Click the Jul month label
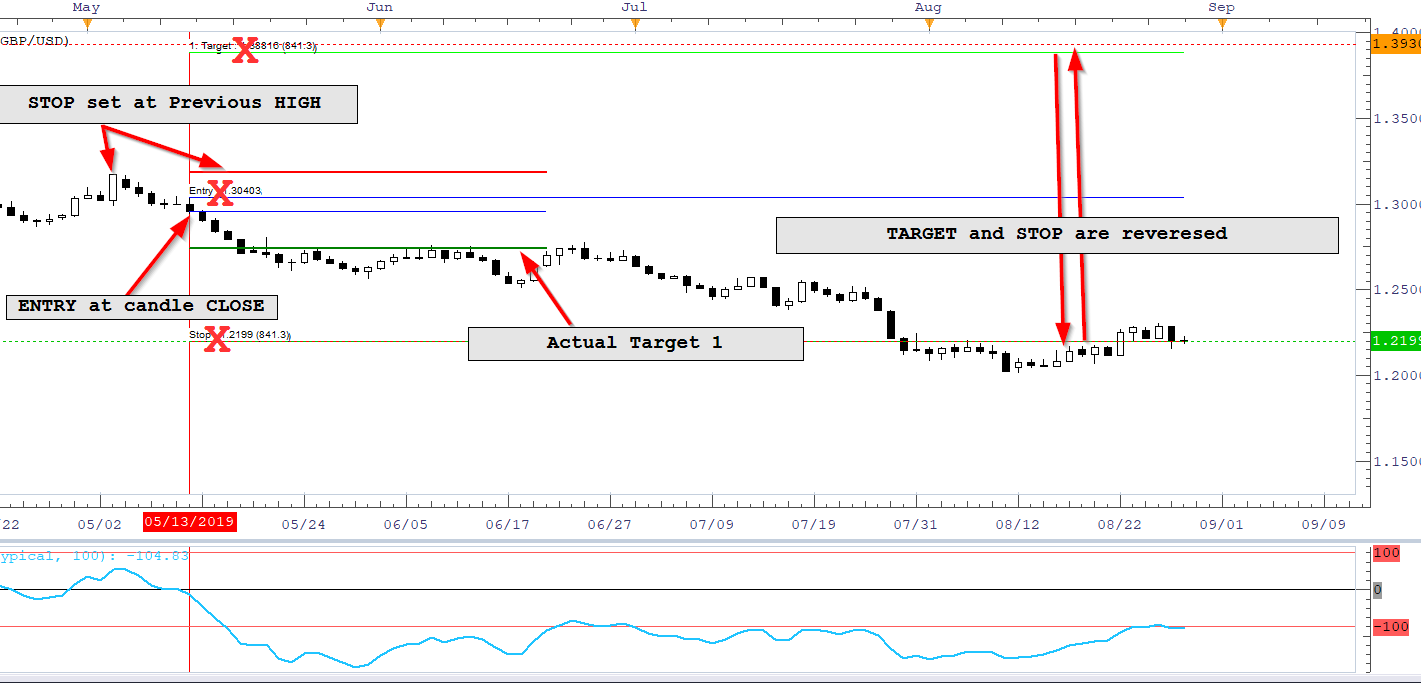 tap(634, 7)
